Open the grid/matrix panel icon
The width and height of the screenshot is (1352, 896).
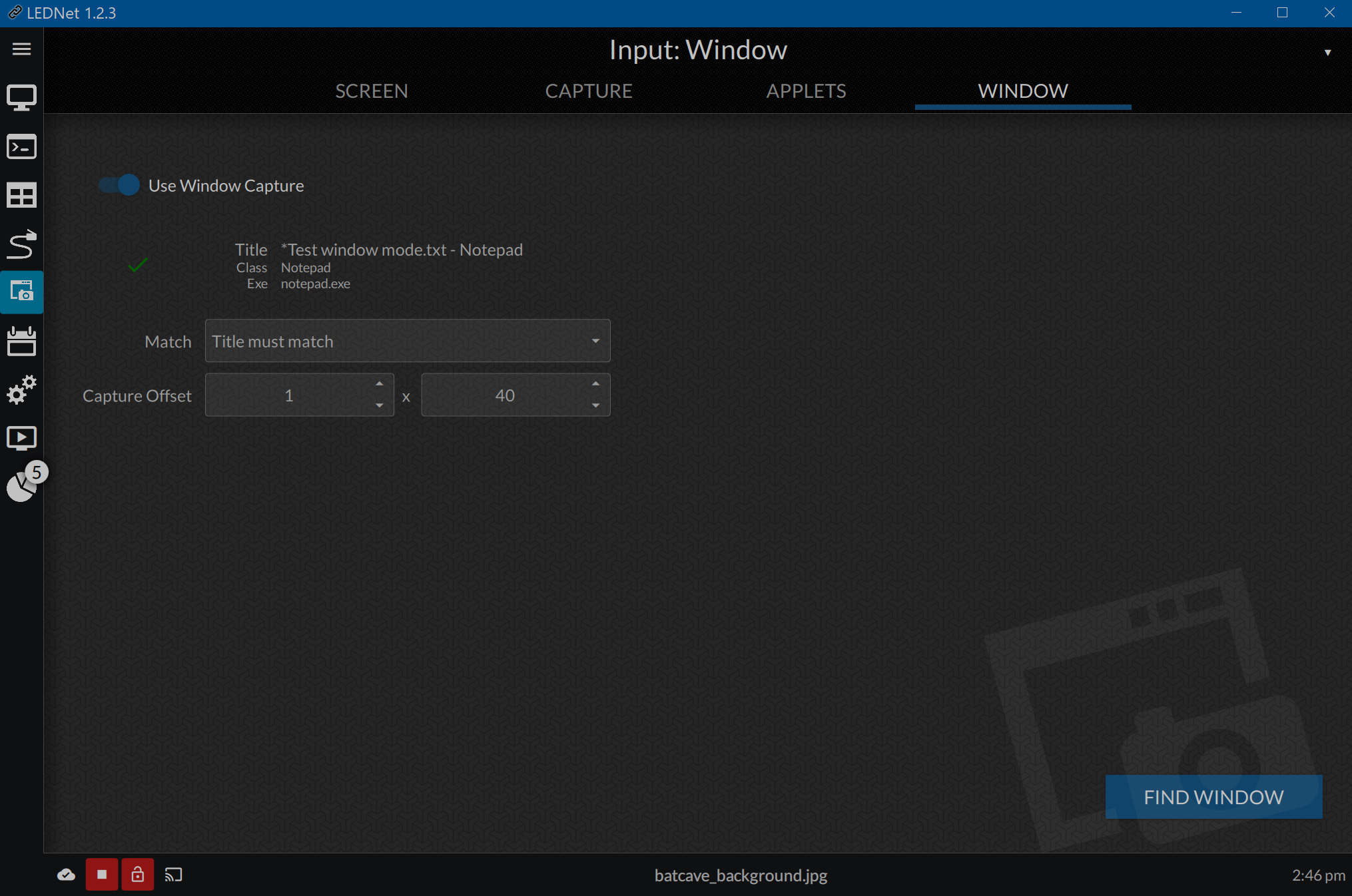(22, 194)
